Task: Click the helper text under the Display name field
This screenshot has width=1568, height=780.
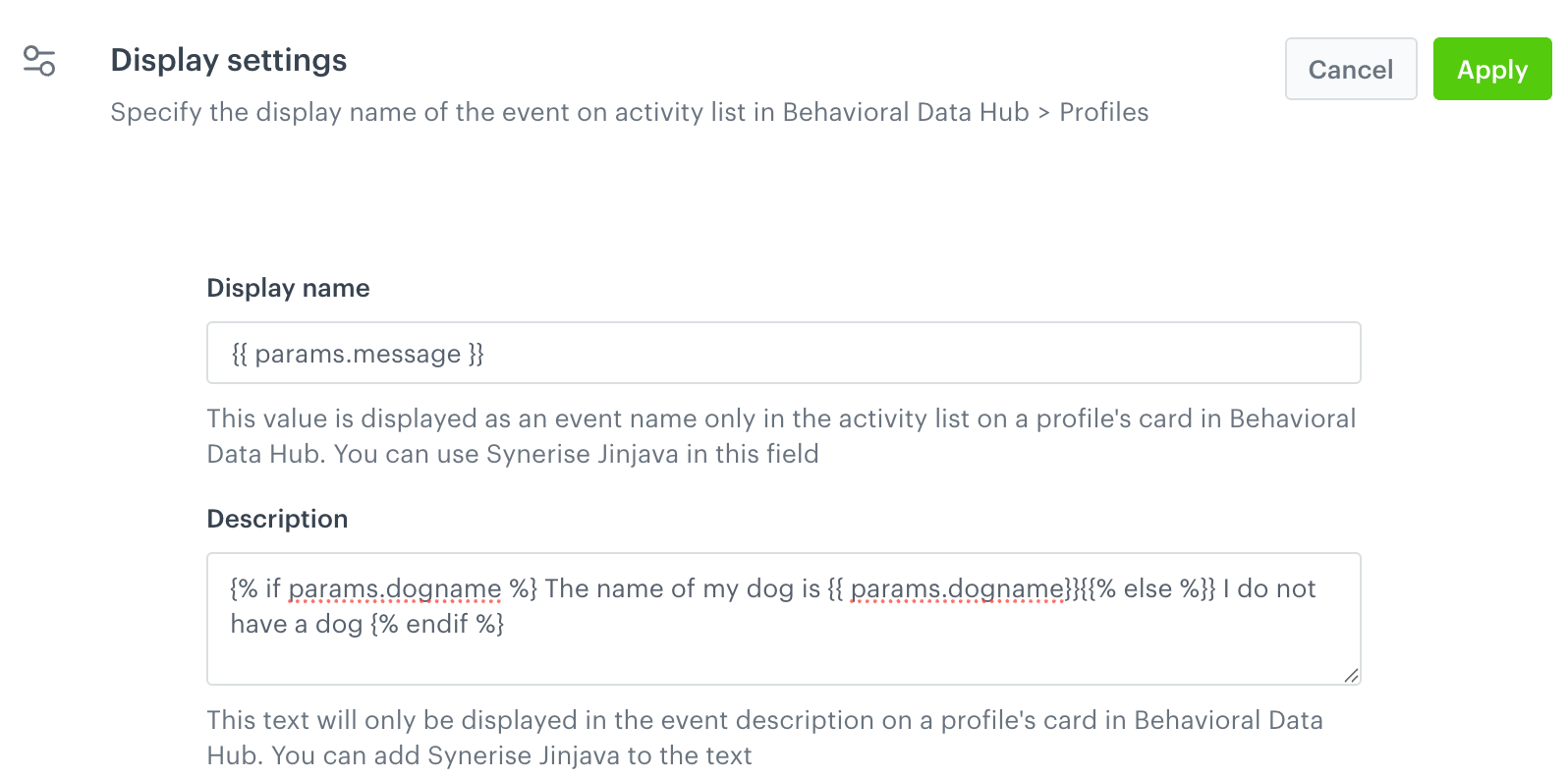Action: [781, 436]
